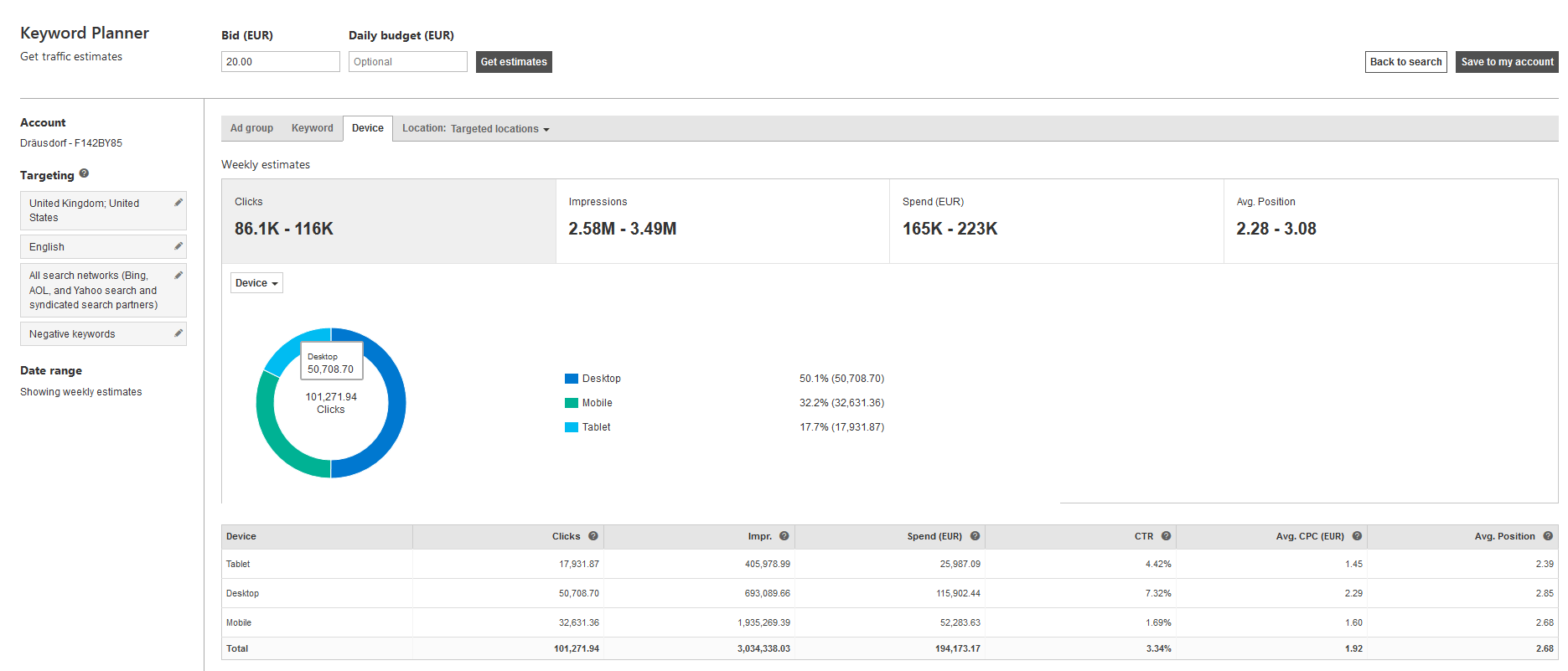Click the Get estimates button
This screenshot has height=671, width=1568.
pyautogui.click(x=514, y=62)
